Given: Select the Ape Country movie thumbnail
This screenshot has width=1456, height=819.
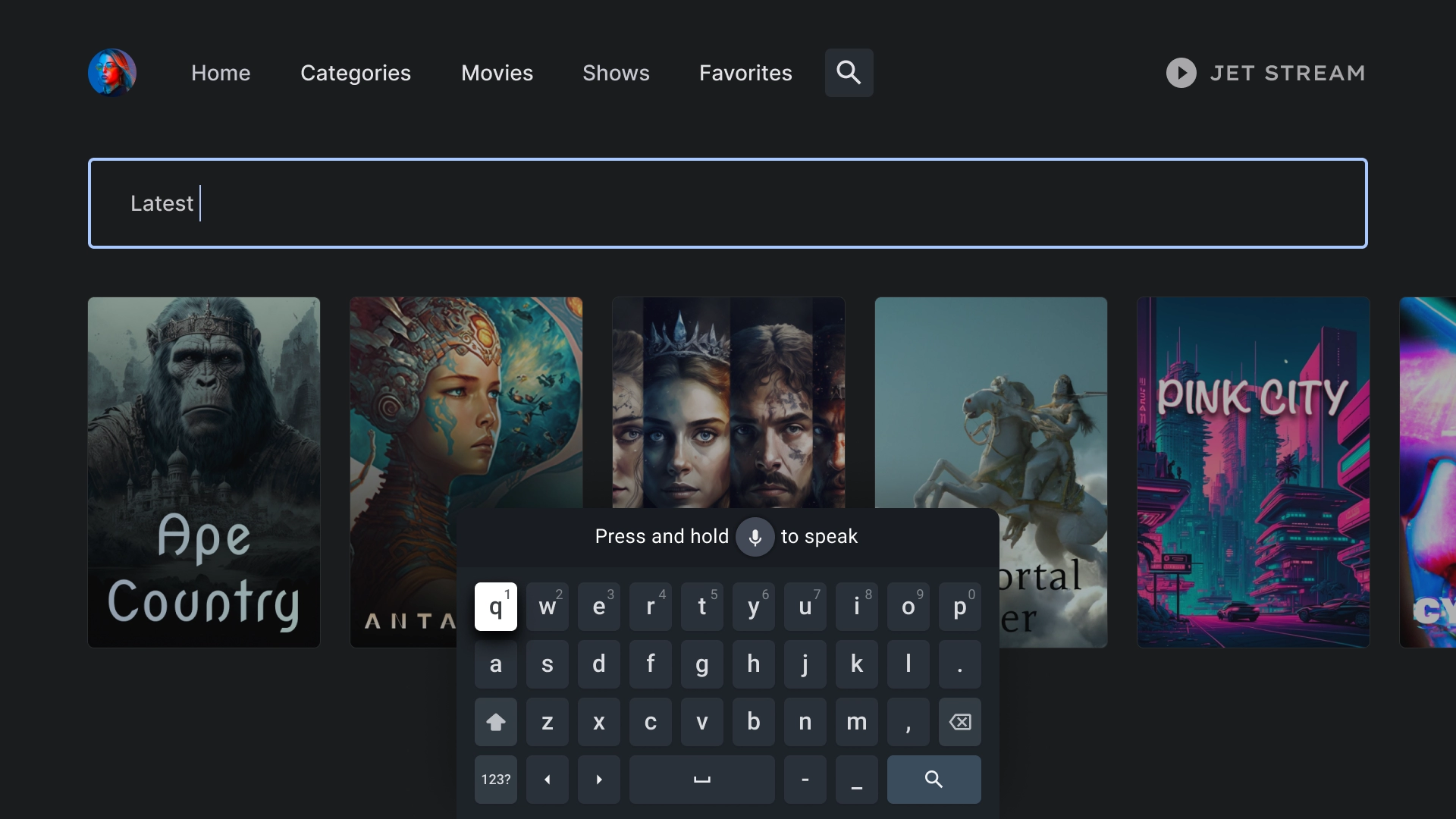Looking at the screenshot, I should [204, 471].
